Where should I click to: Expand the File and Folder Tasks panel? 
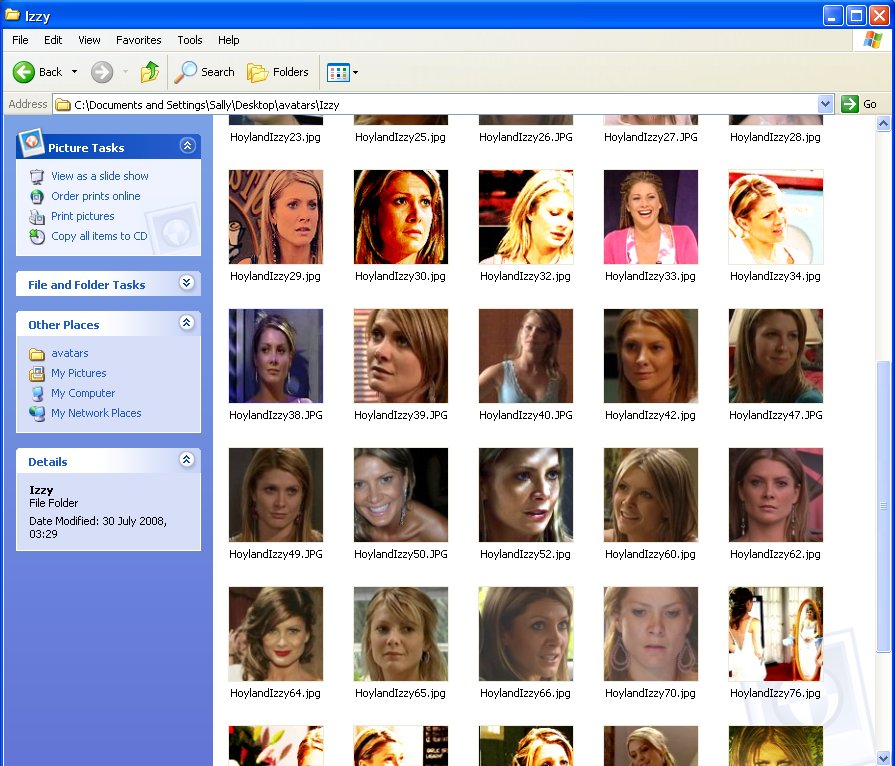pos(187,283)
